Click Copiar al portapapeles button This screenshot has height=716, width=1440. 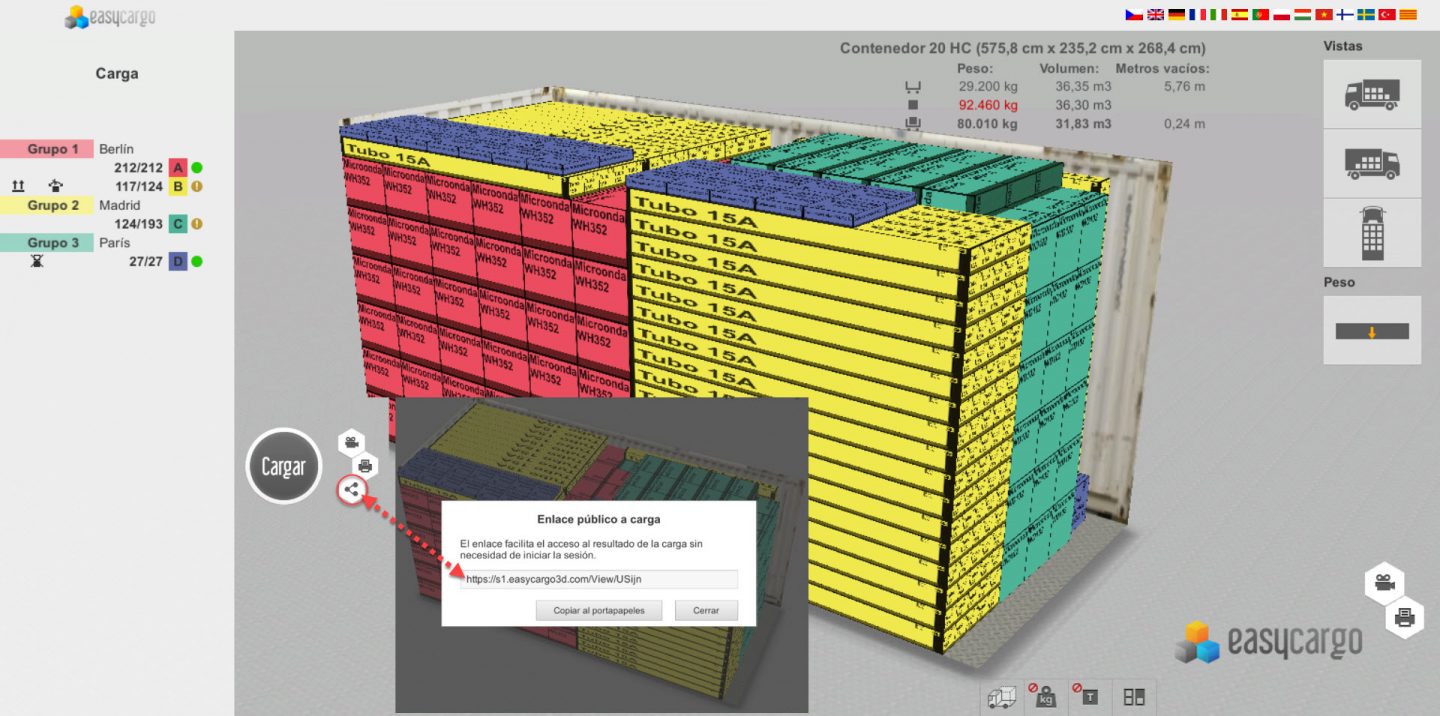(x=599, y=610)
